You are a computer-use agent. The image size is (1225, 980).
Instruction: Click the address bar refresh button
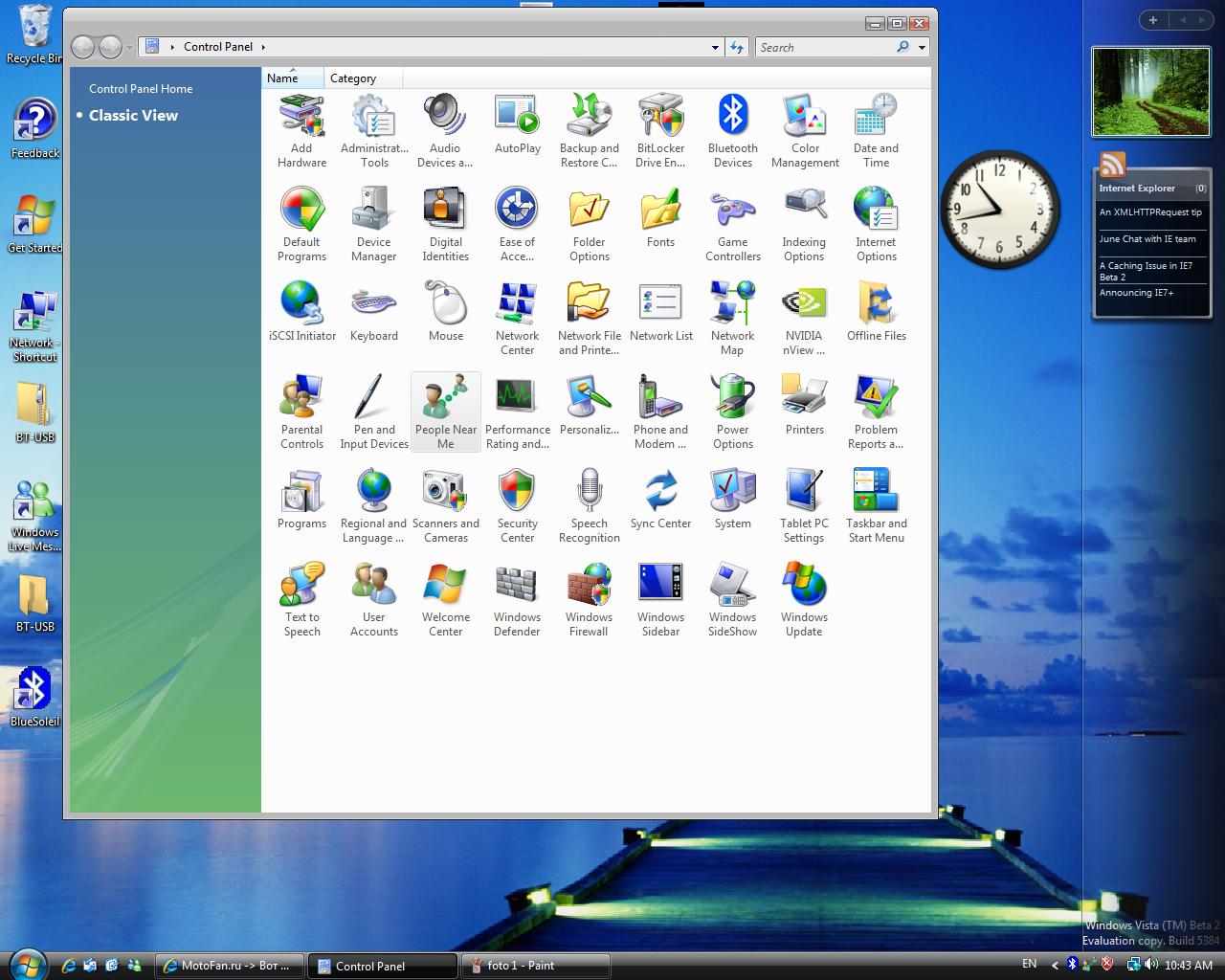[737, 47]
